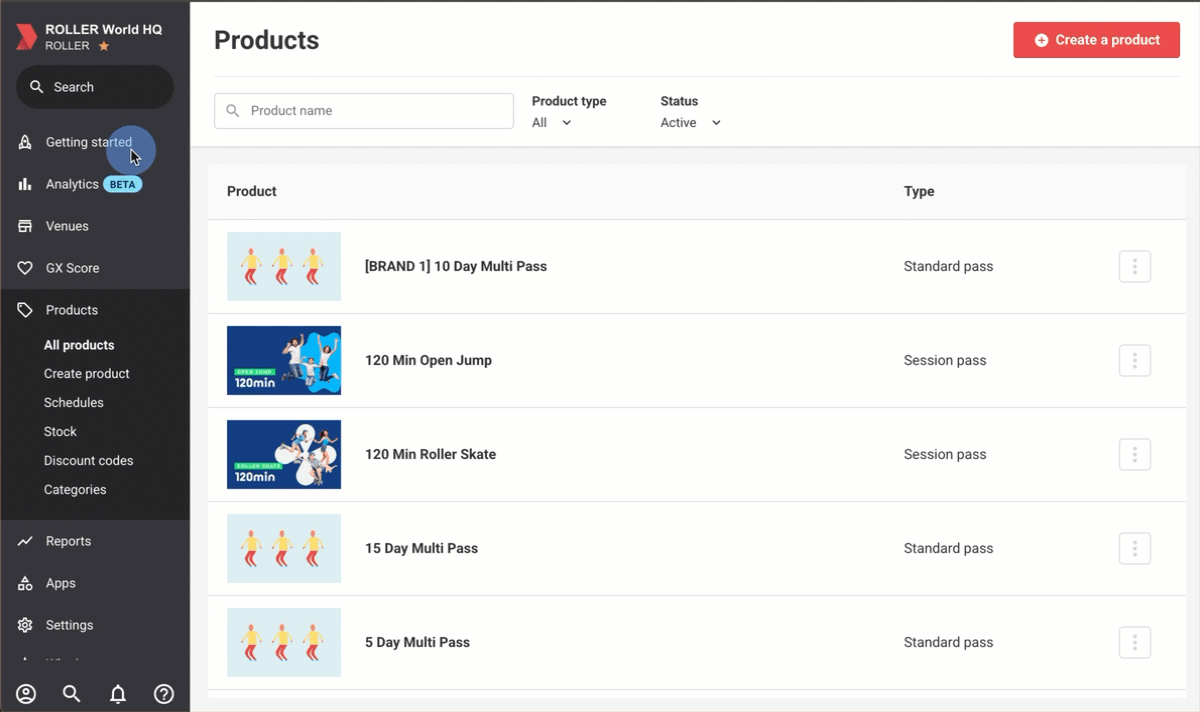Expand the Product type dropdown
This screenshot has height=712, width=1200.
tap(552, 123)
